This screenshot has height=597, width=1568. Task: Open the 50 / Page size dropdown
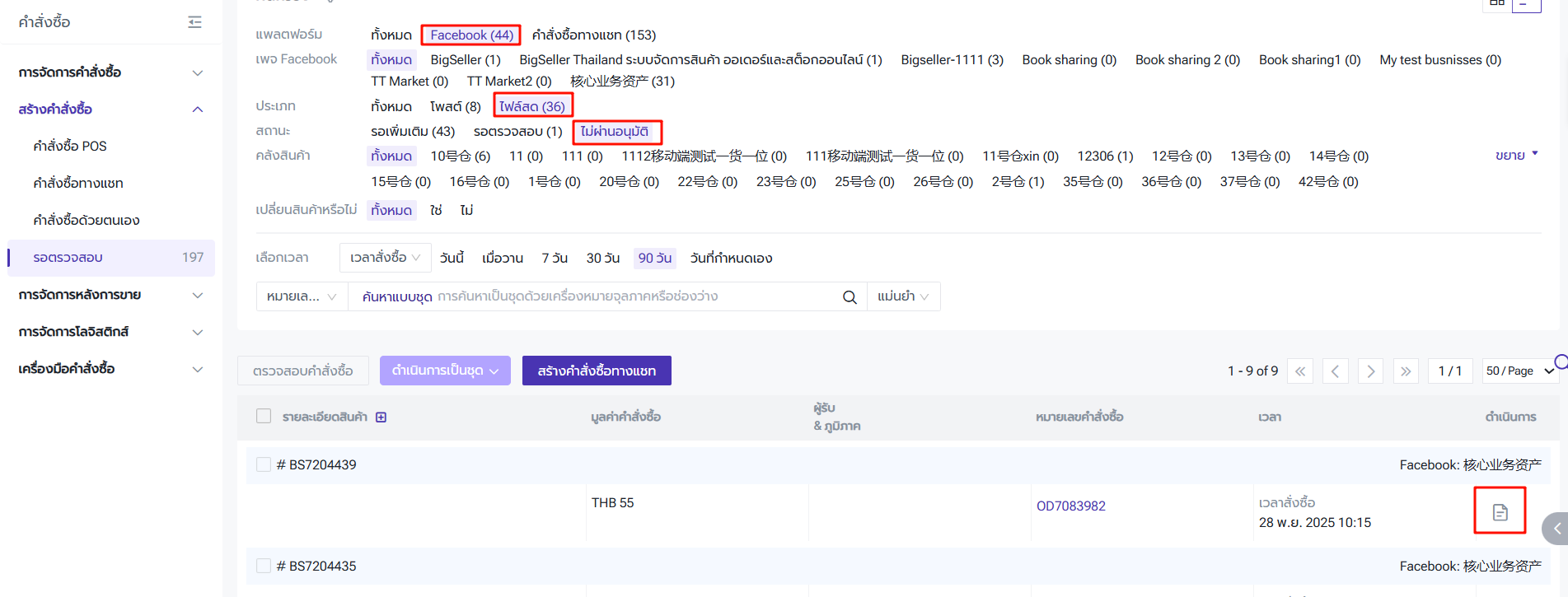pyautogui.click(x=1519, y=371)
